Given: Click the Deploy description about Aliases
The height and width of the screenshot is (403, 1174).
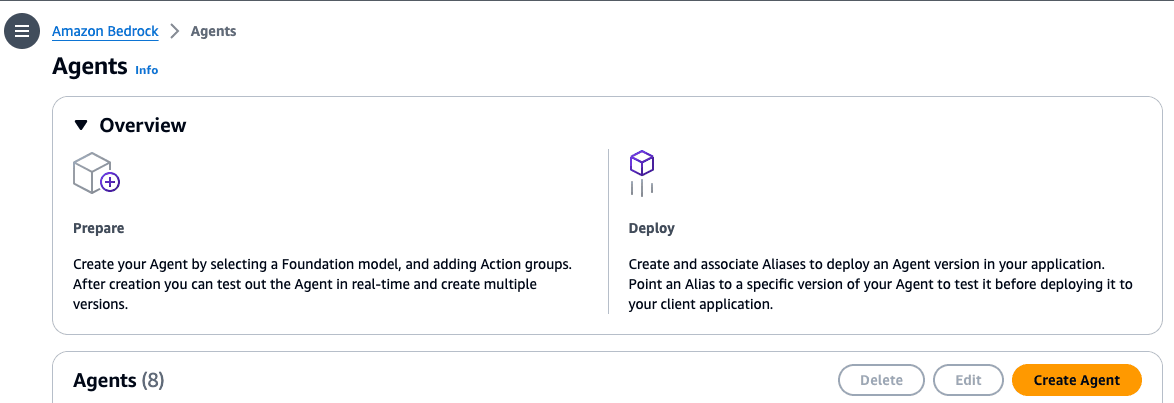Looking at the screenshot, I should (880, 284).
